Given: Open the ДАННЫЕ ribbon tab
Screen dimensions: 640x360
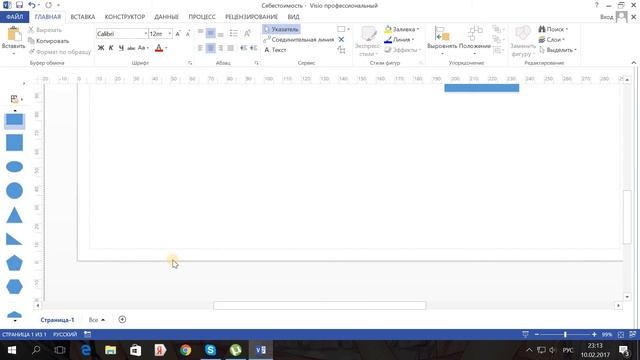Looking at the screenshot, I should pos(166,17).
